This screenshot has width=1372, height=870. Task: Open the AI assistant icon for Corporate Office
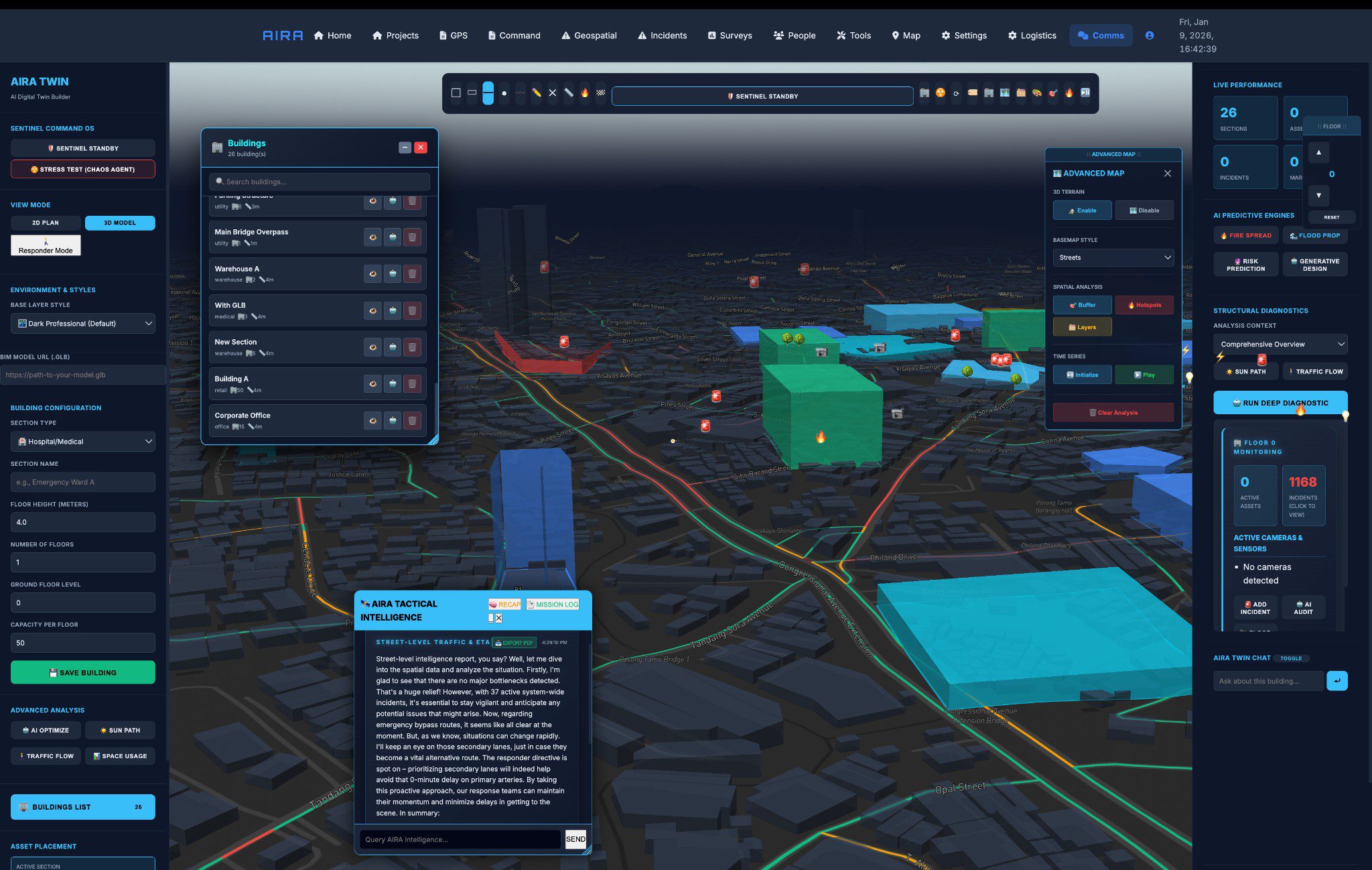click(x=392, y=420)
